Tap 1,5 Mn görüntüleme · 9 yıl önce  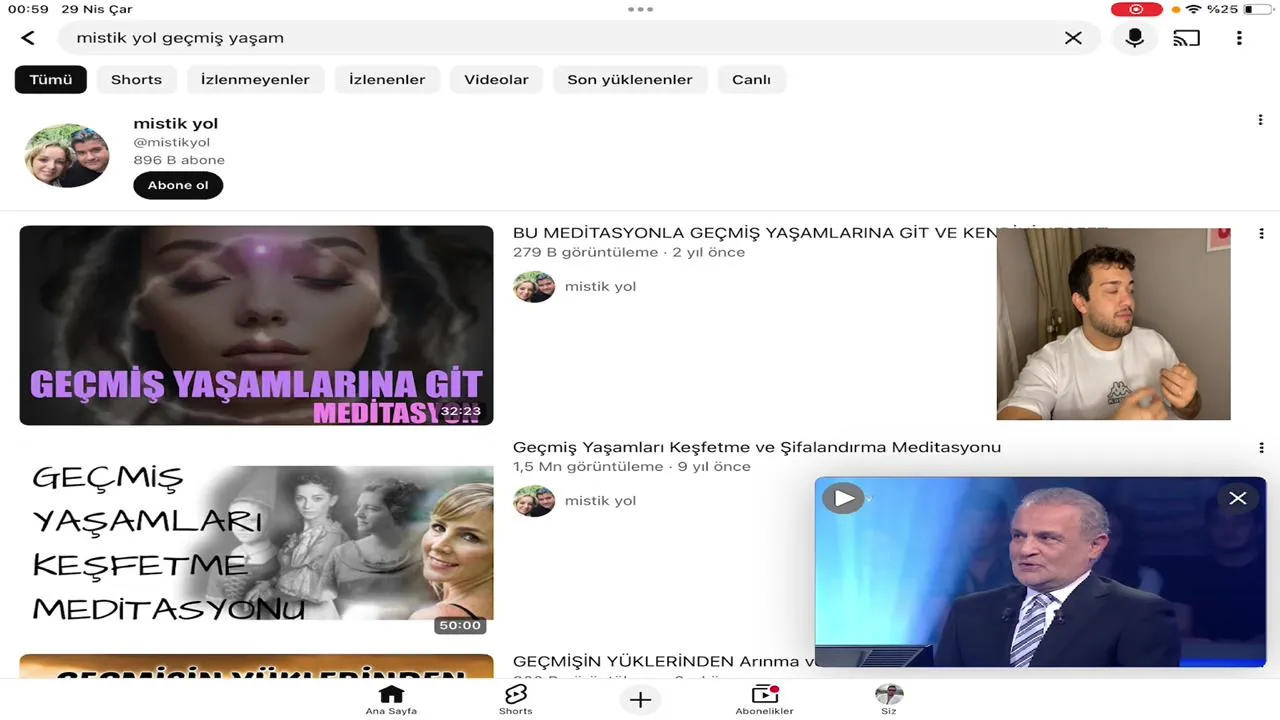coord(632,467)
